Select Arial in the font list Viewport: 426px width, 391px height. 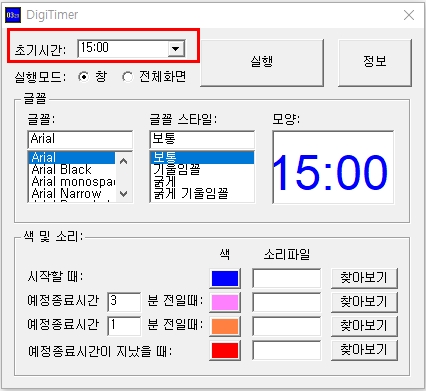point(72,157)
